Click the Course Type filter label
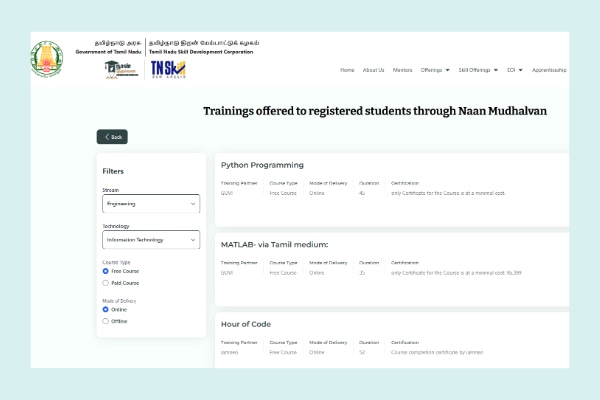Screen dimensions: 600x400 [116, 262]
